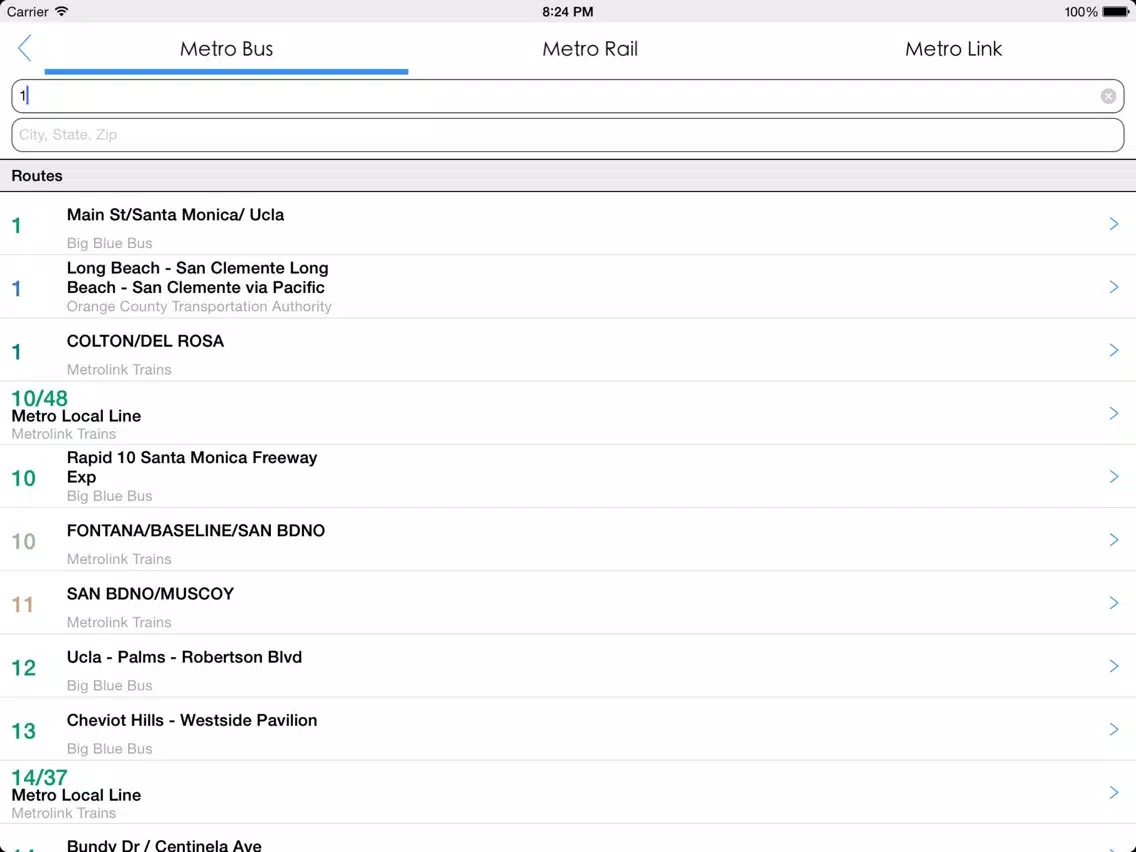Image resolution: width=1136 pixels, height=852 pixels.
Task: Tap Big Blue Bus label under Cheviot Hills
Action: tap(109, 748)
